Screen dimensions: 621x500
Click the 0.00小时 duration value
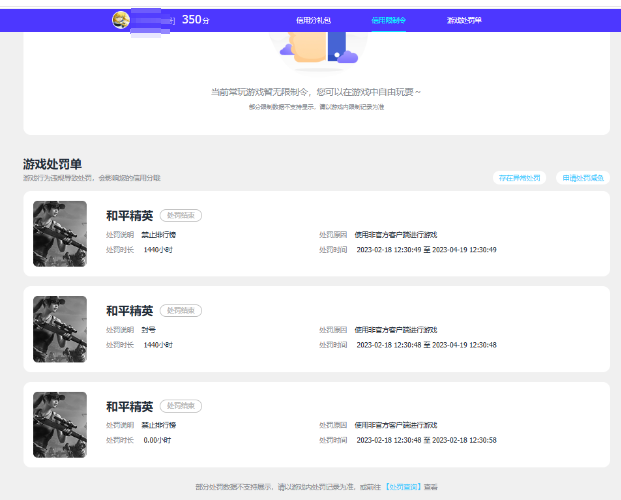(x=157, y=440)
